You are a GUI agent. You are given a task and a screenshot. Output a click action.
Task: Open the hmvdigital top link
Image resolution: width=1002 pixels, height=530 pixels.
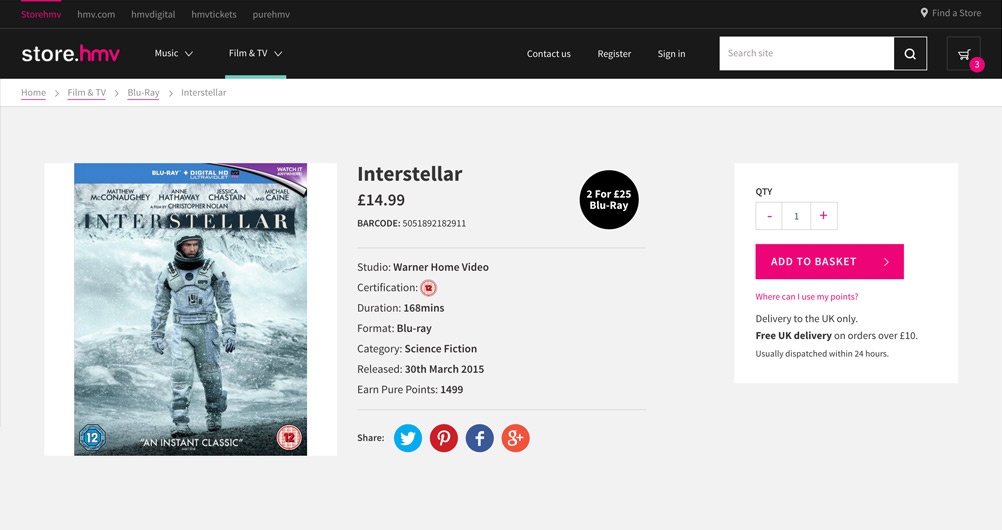pos(153,14)
